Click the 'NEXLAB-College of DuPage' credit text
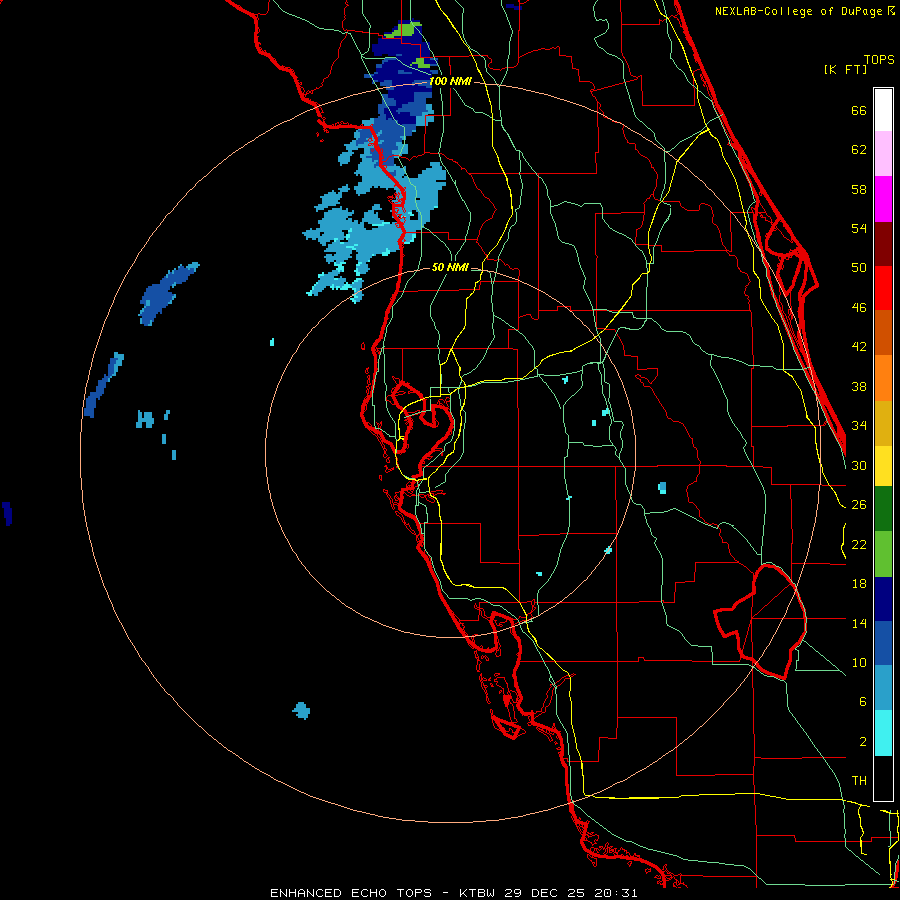This screenshot has height=900, width=900. pyautogui.click(x=798, y=11)
